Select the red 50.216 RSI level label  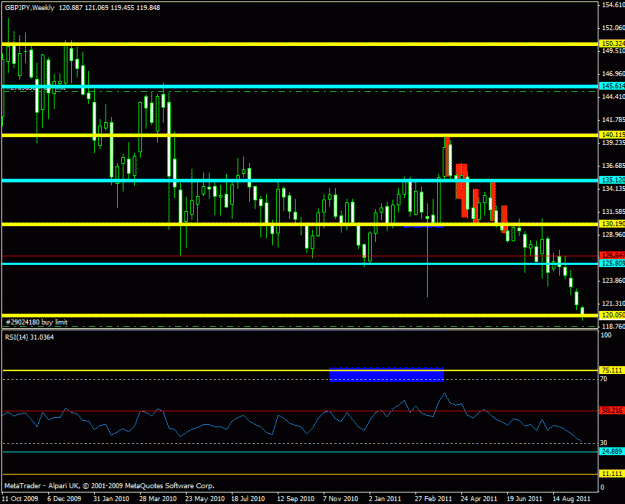point(612,410)
